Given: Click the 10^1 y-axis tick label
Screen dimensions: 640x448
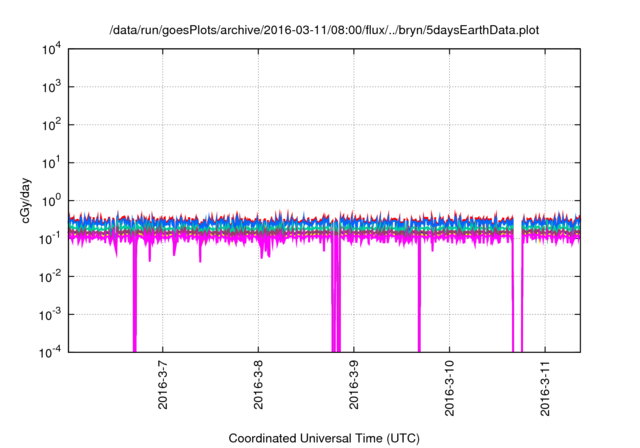Looking at the screenshot, I should [x=51, y=163].
